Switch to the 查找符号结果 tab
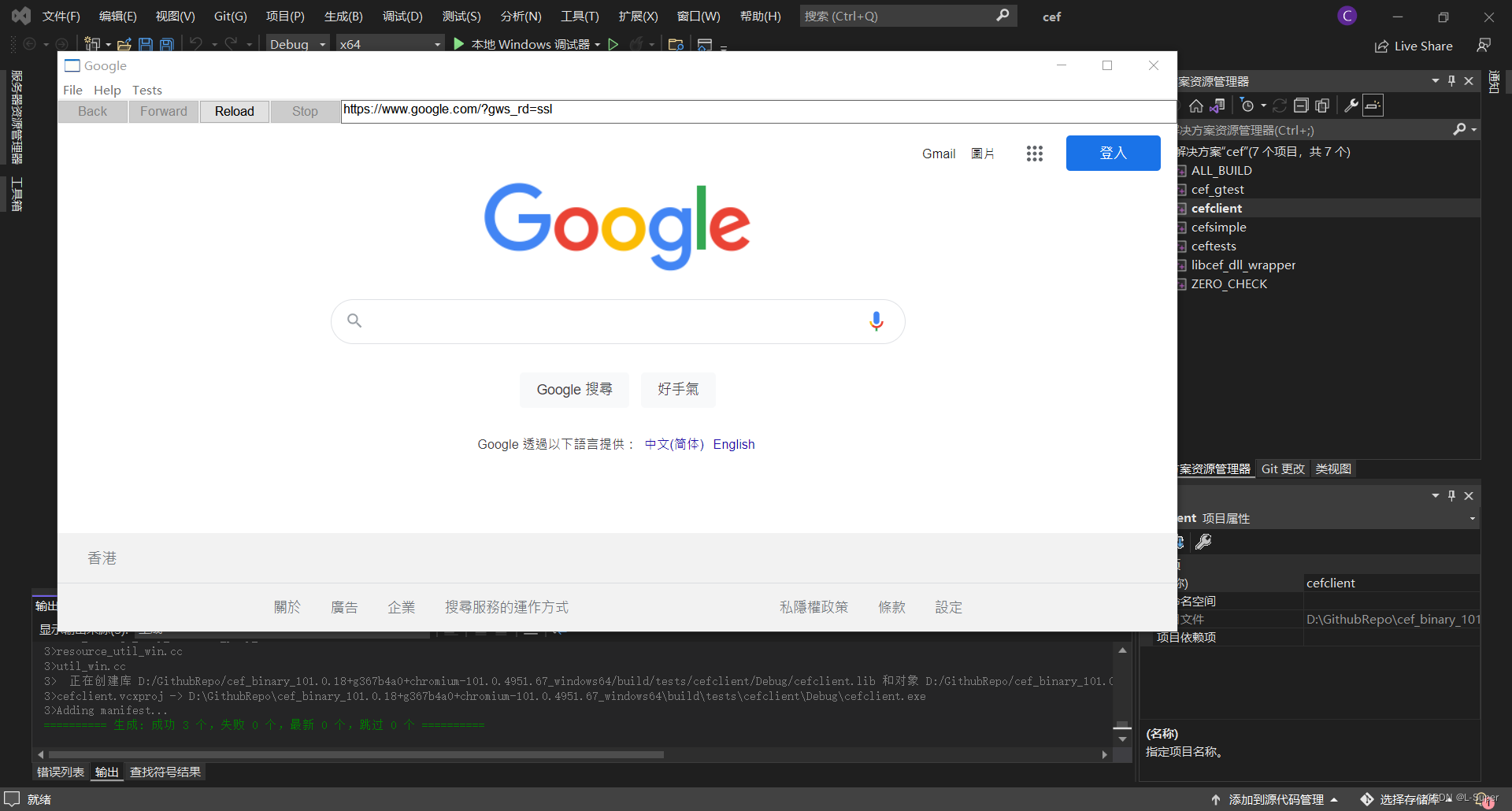 165,772
